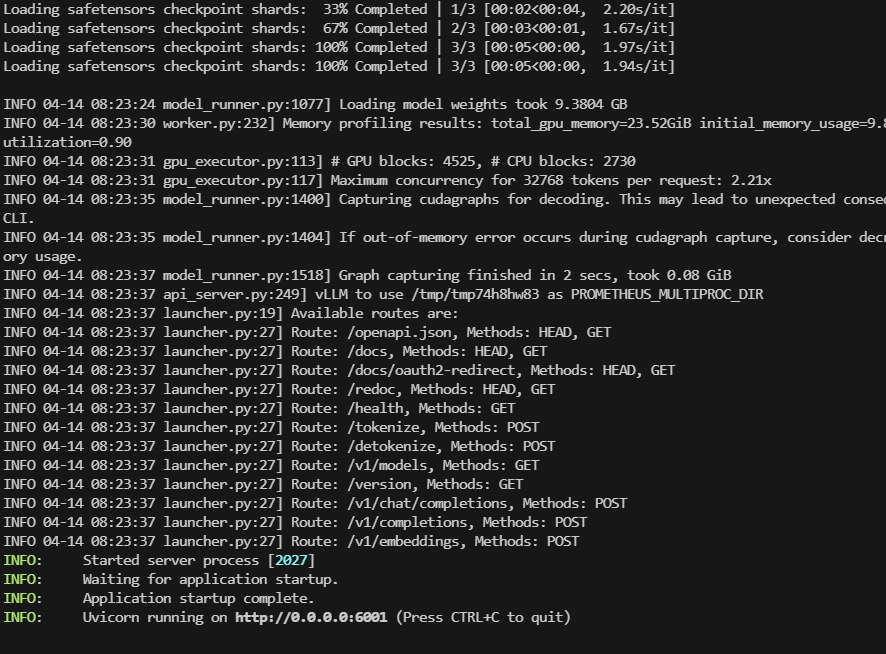This screenshot has height=654, width=886.
Task: Select the /v1/models route path
Action: [382, 465]
